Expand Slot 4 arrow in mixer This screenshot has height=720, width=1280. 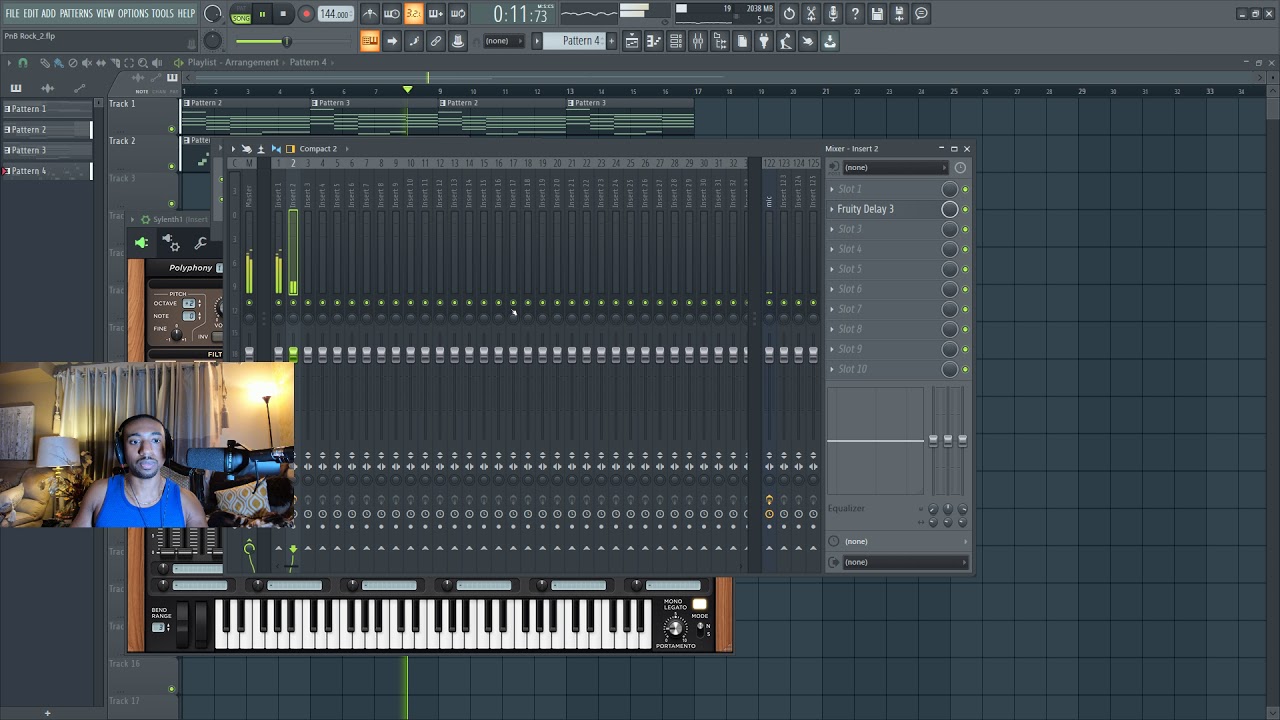(x=832, y=249)
